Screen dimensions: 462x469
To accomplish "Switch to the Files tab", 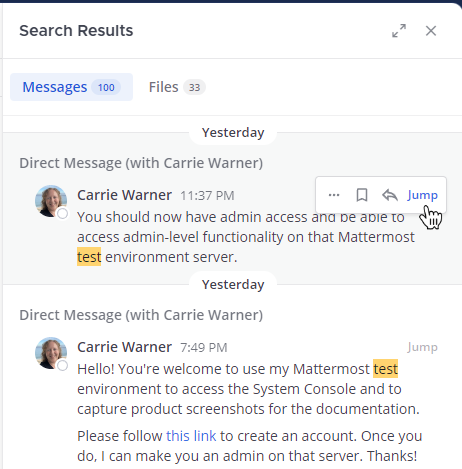I will click(177, 87).
